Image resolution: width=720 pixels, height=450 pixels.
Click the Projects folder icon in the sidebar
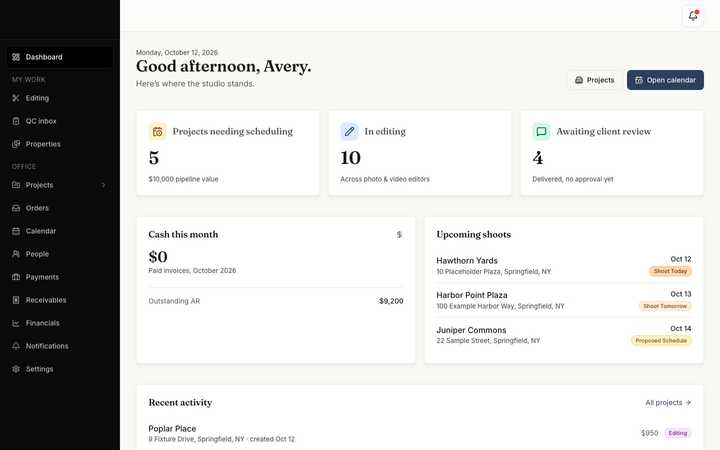click(16, 185)
